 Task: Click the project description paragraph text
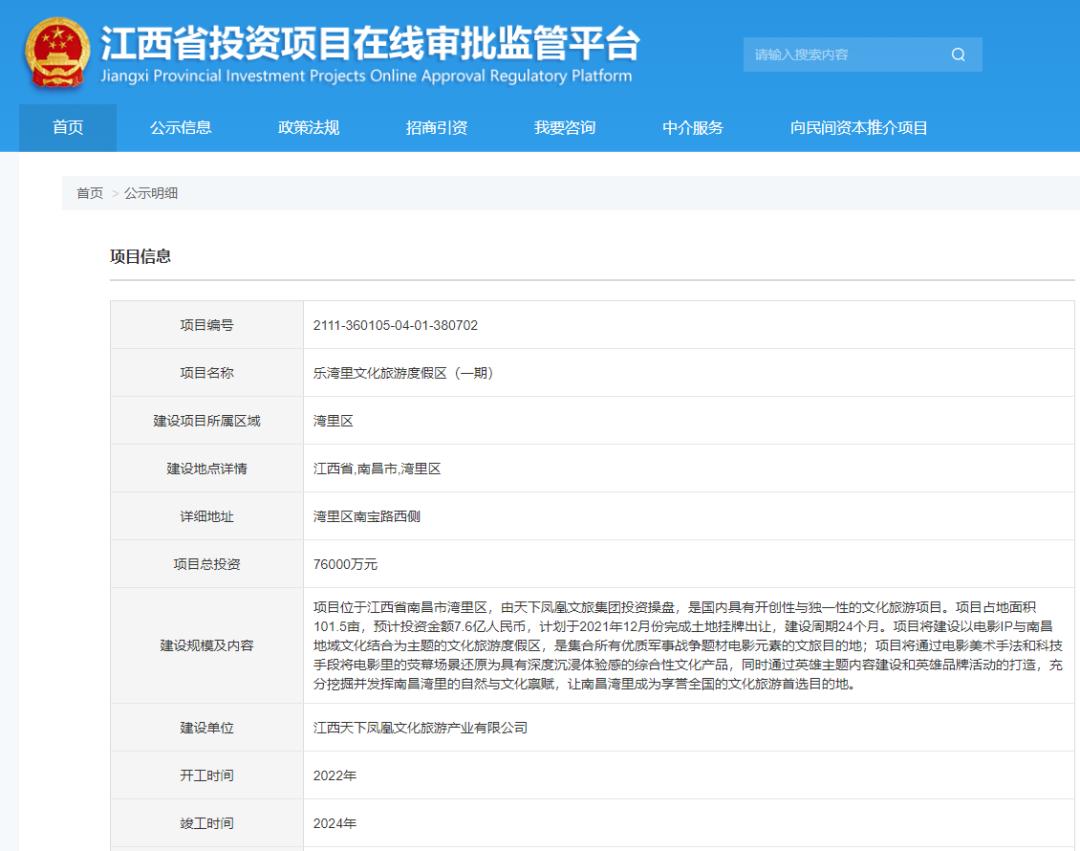(688, 646)
